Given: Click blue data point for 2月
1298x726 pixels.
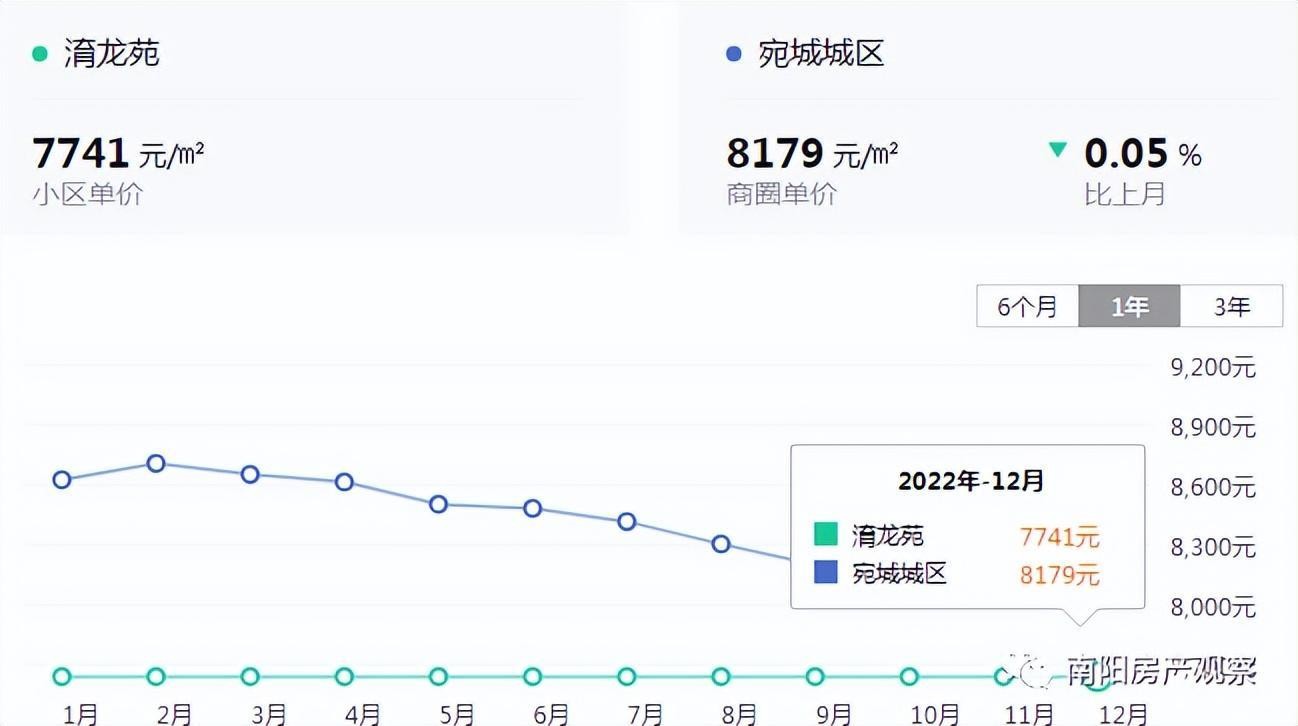Looking at the screenshot, I should click(156, 463).
